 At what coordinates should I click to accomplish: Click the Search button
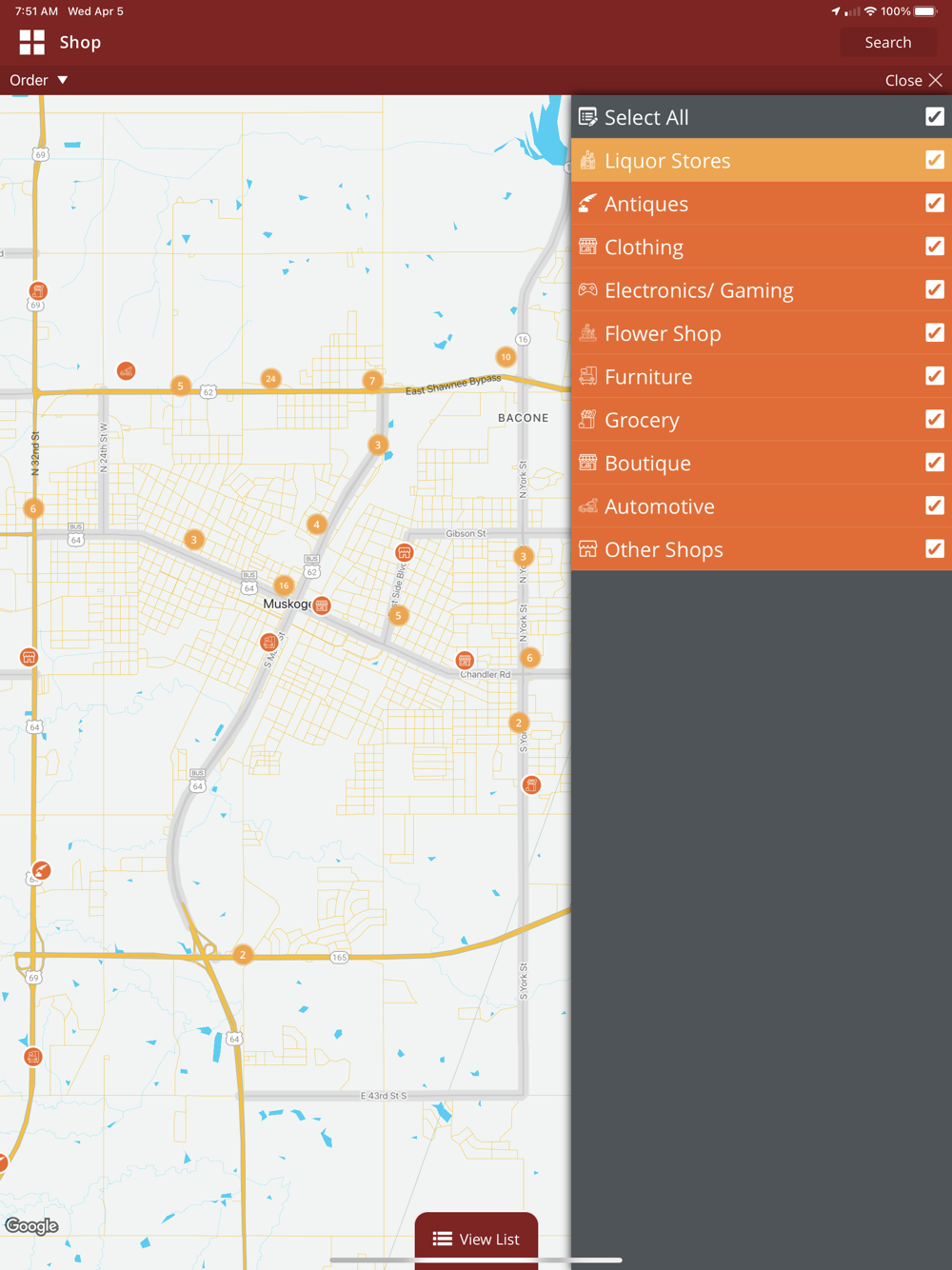point(888,42)
